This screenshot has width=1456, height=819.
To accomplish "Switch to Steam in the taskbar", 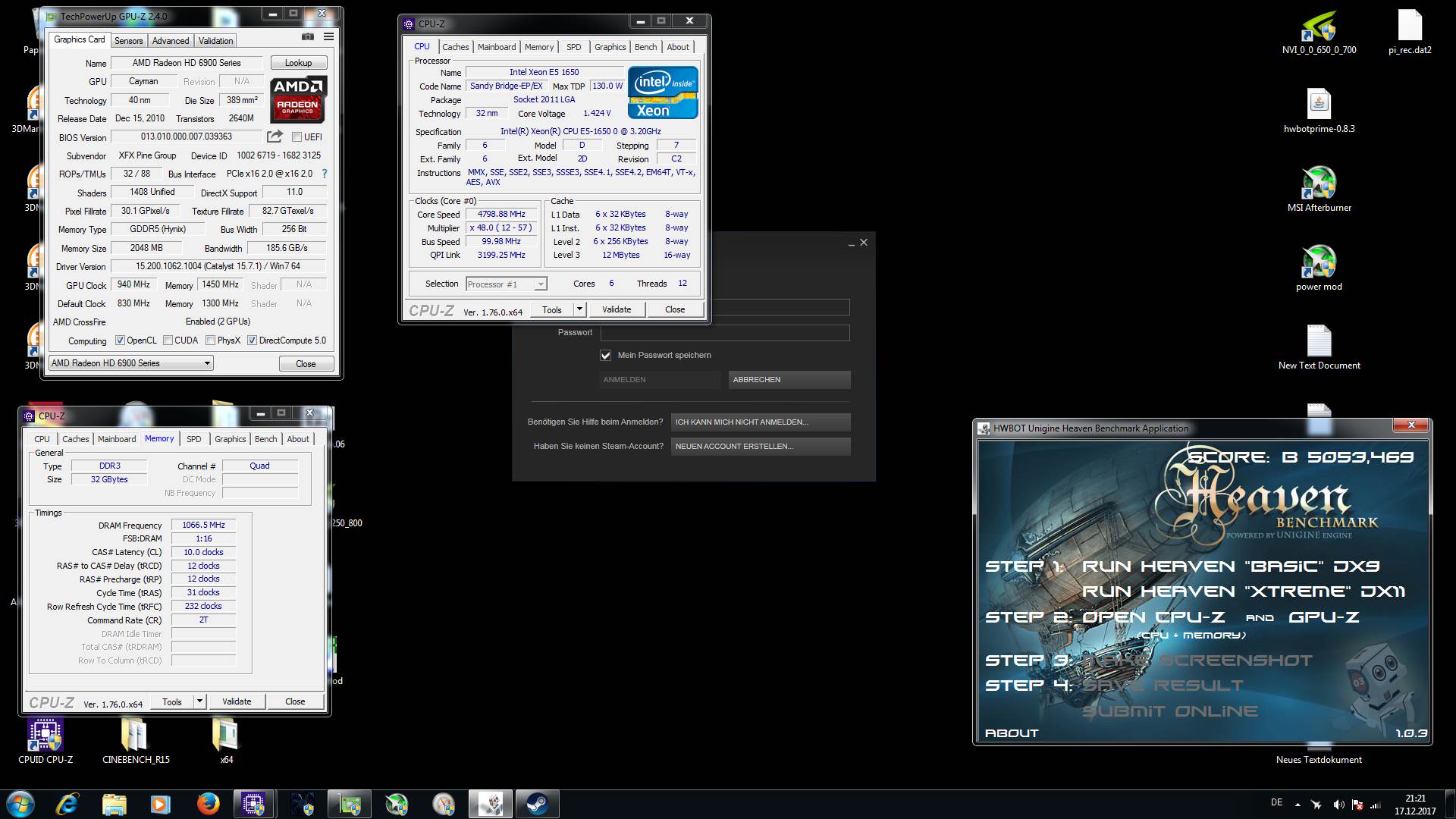I will click(537, 804).
